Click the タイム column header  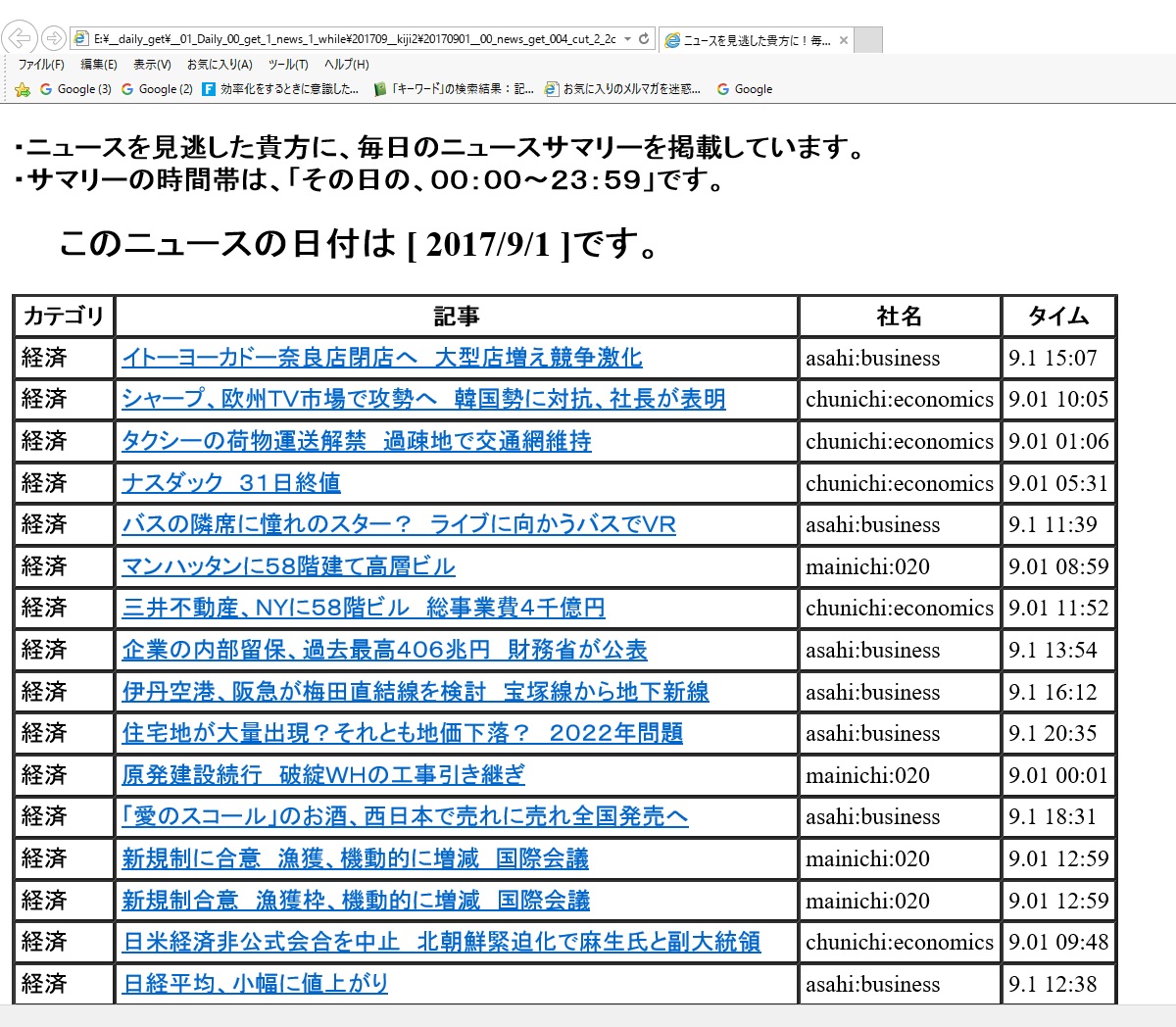coord(1058,316)
